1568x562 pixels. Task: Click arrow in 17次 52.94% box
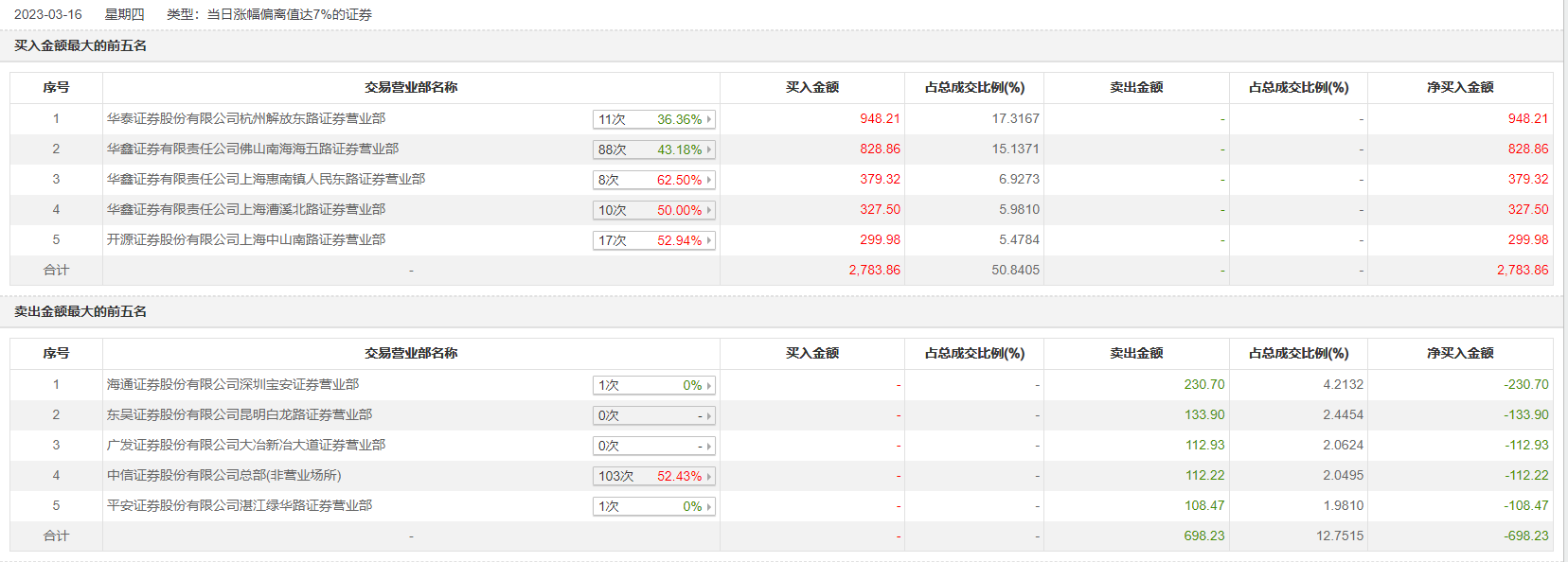coord(709,241)
